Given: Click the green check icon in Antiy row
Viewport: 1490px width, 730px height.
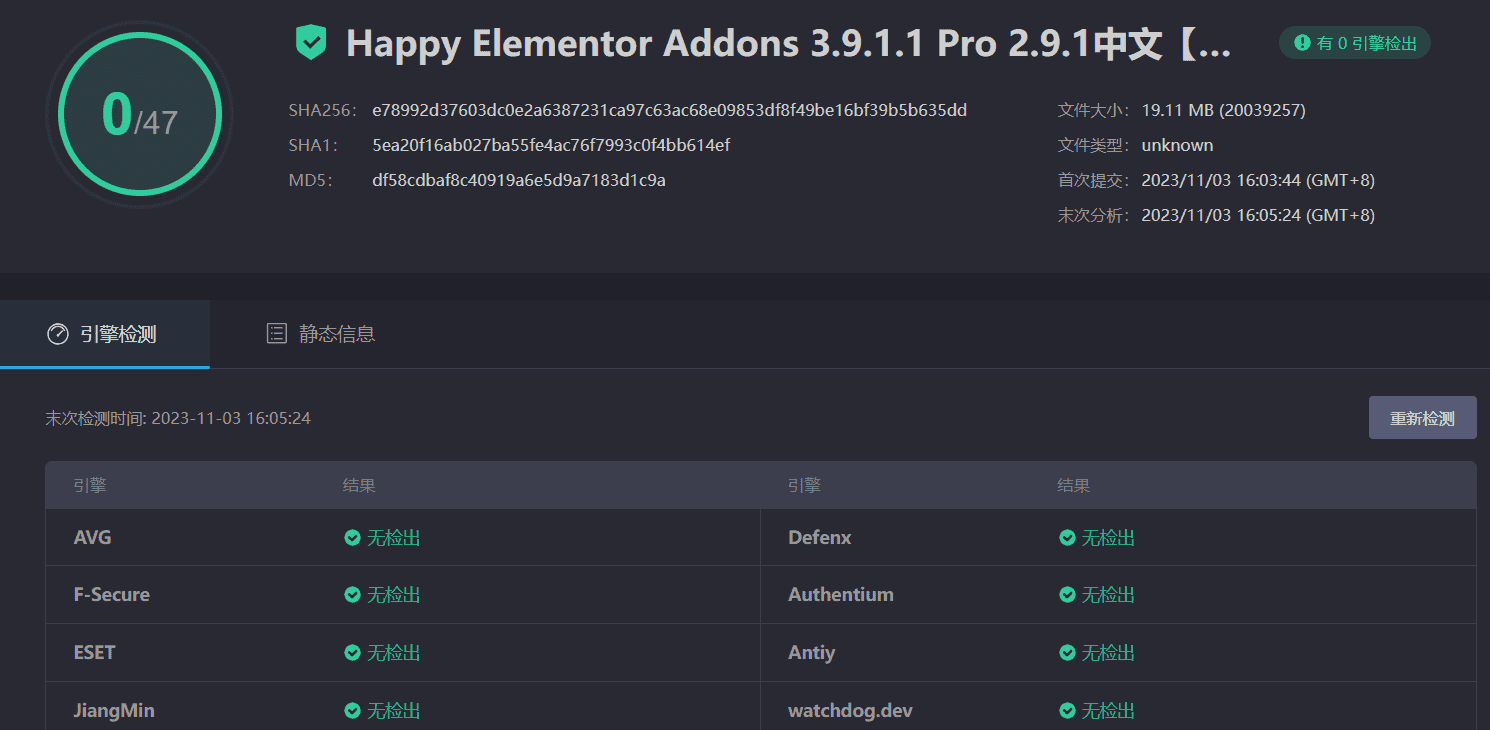Looking at the screenshot, I should click(x=1067, y=653).
